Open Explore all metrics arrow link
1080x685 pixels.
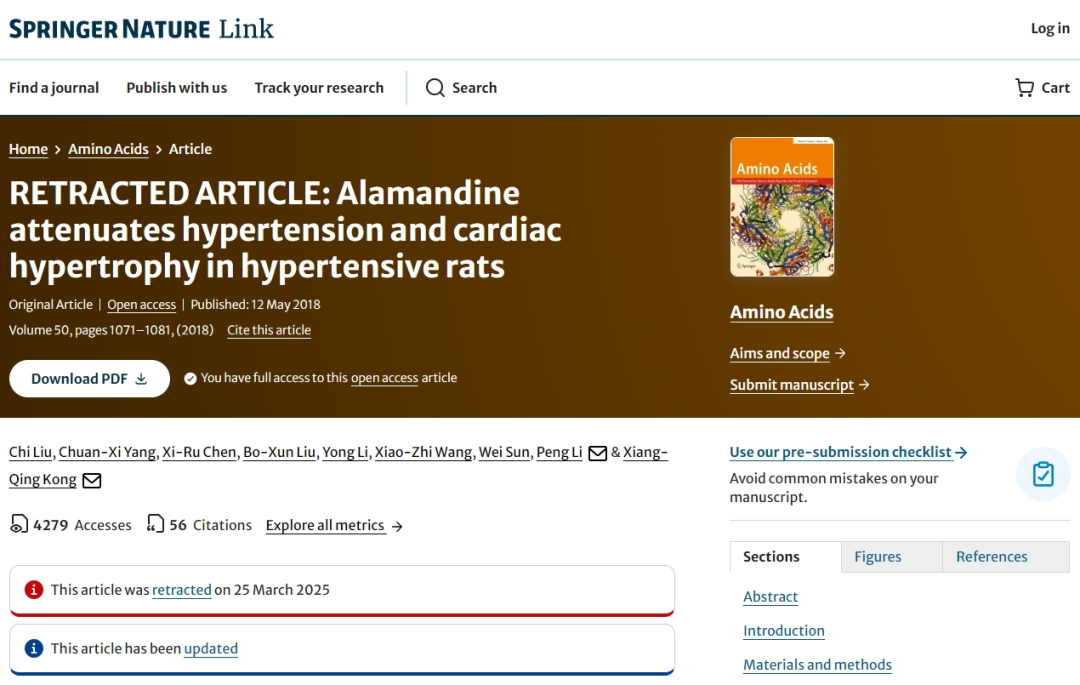tap(334, 525)
